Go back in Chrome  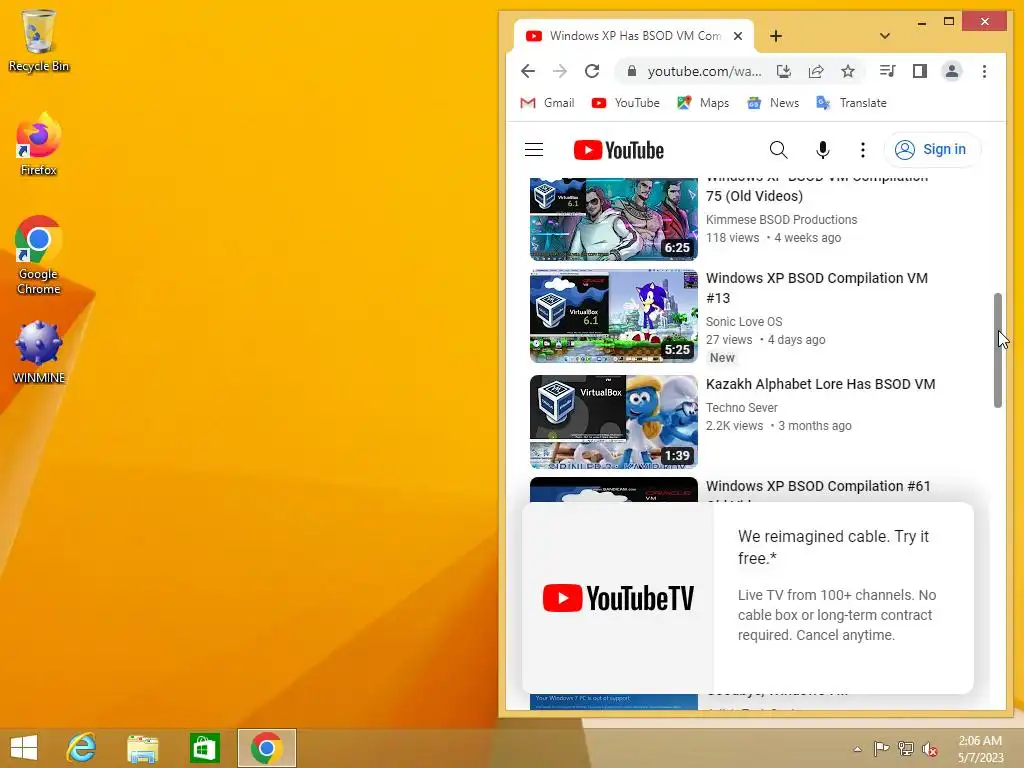[528, 71]
